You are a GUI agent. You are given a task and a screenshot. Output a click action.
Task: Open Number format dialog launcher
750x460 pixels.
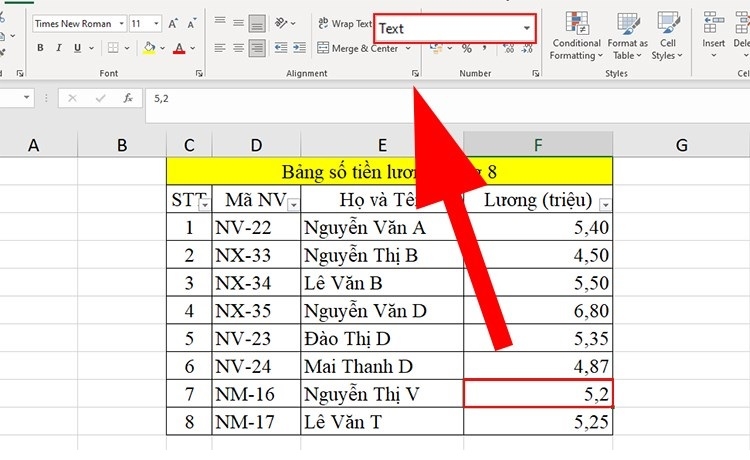tap(536, 74)
